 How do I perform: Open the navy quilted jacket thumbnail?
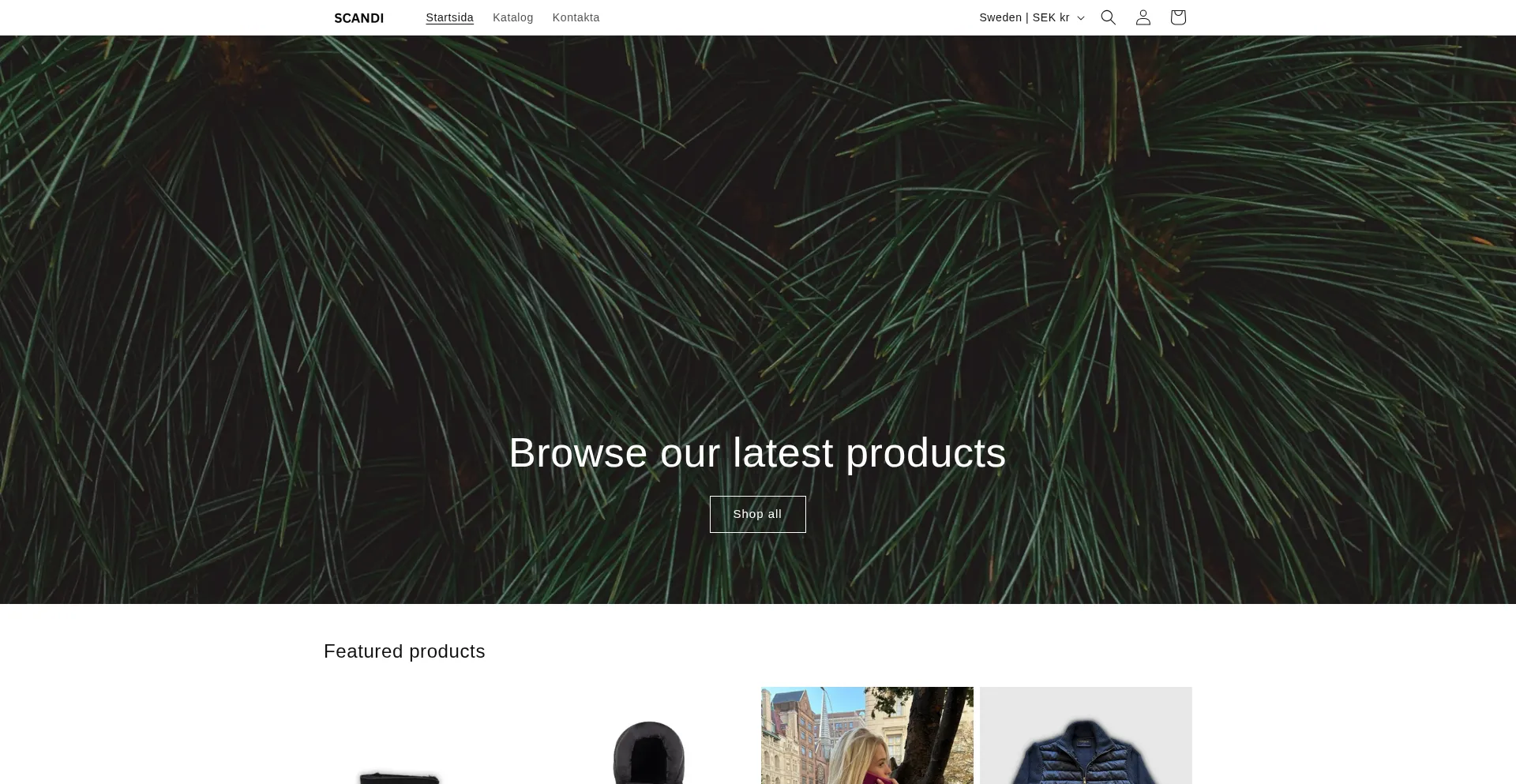coord(1086,750)
